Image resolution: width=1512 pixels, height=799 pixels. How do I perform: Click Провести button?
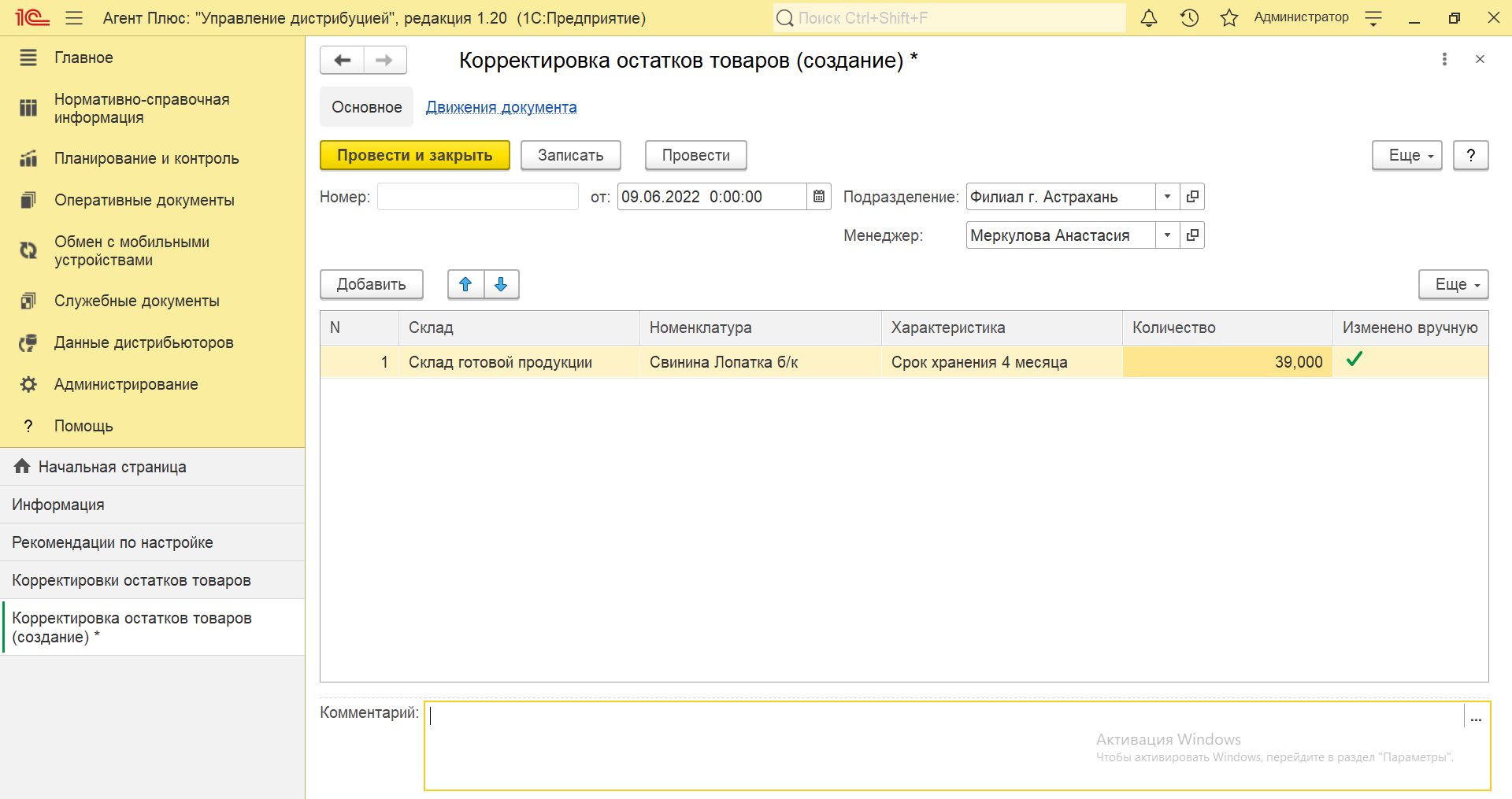(x=695, y=155)
